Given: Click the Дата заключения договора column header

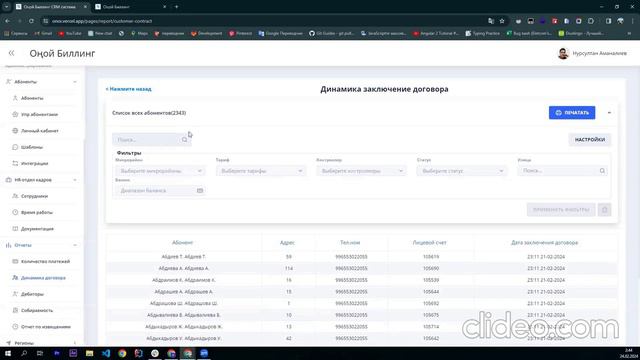Looking at the screenshot, I should 544,242.
